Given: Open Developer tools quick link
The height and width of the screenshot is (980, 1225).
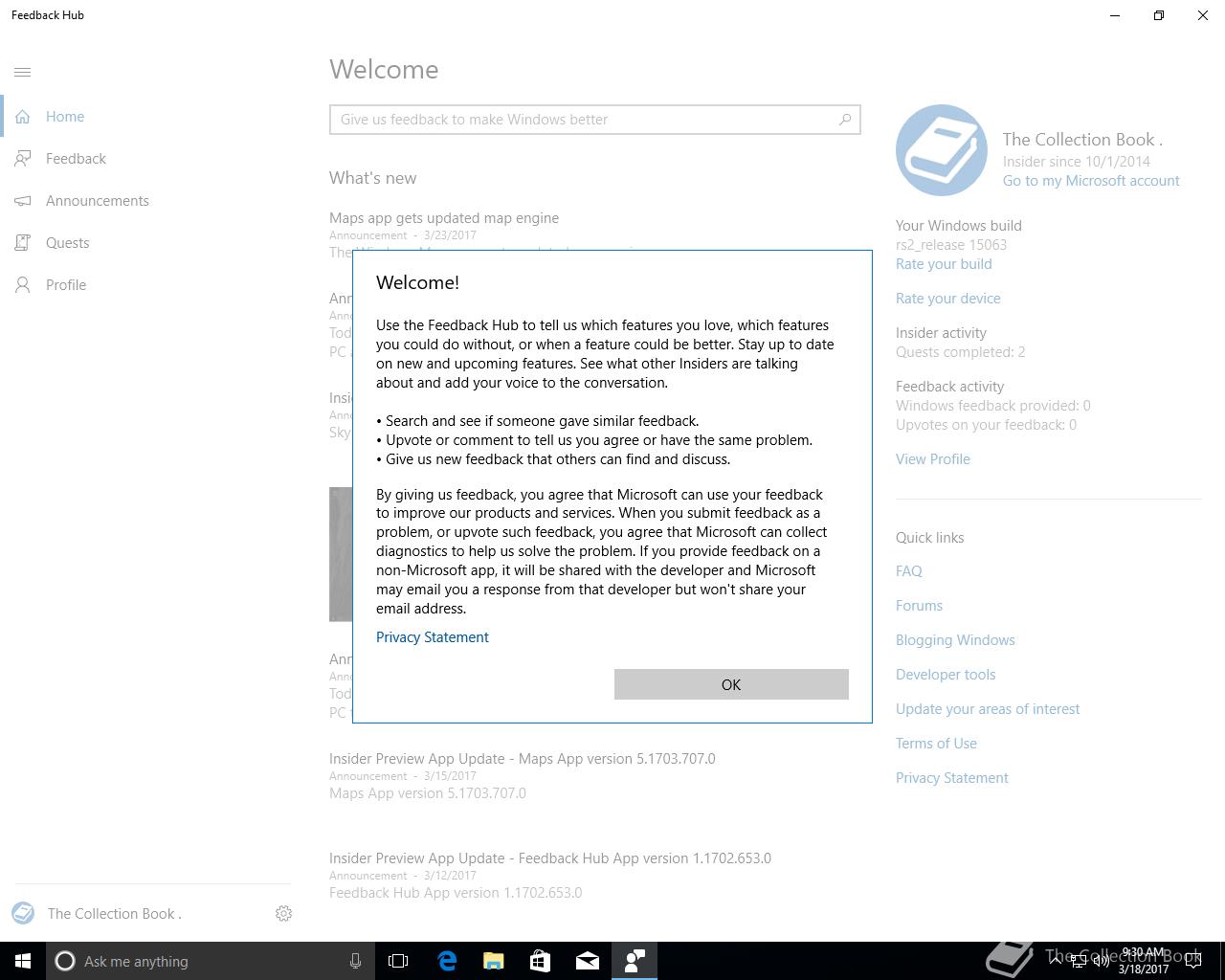Looking at the screenshot, I should [946, 675].
